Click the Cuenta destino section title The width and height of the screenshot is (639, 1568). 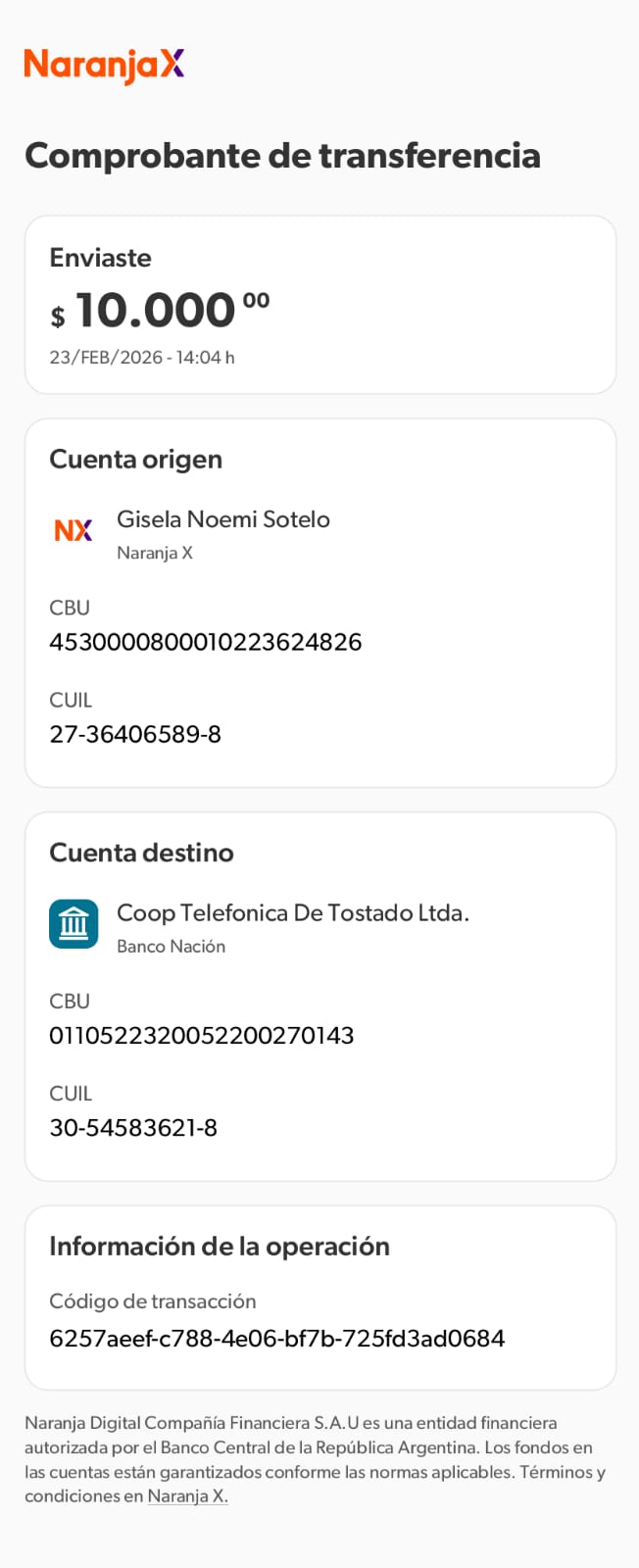[x=141, y=853]
